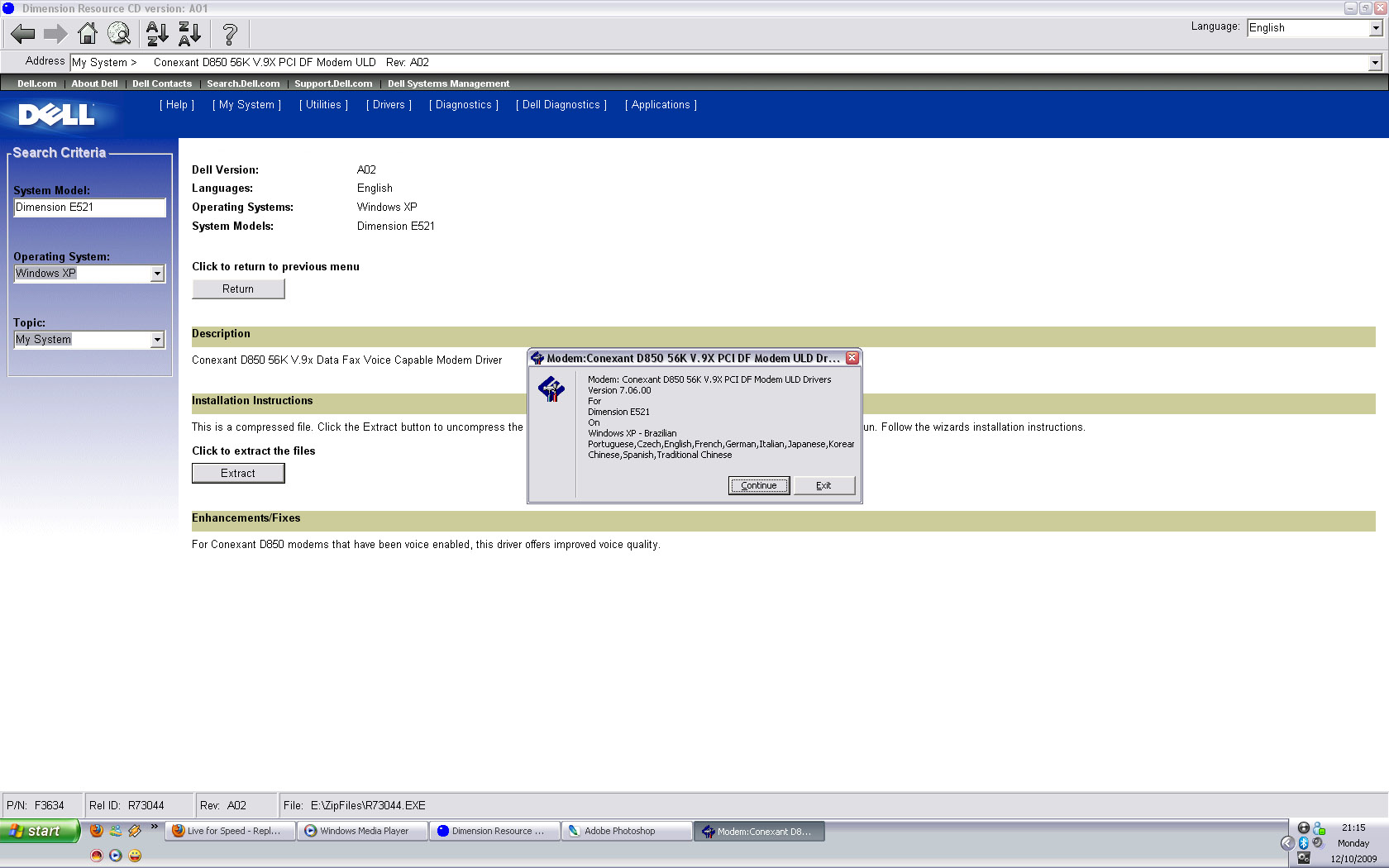The height and width of the screenshot is (868, 1389).
Task: Open the Diagnostics menu
Action: (463, 105)
